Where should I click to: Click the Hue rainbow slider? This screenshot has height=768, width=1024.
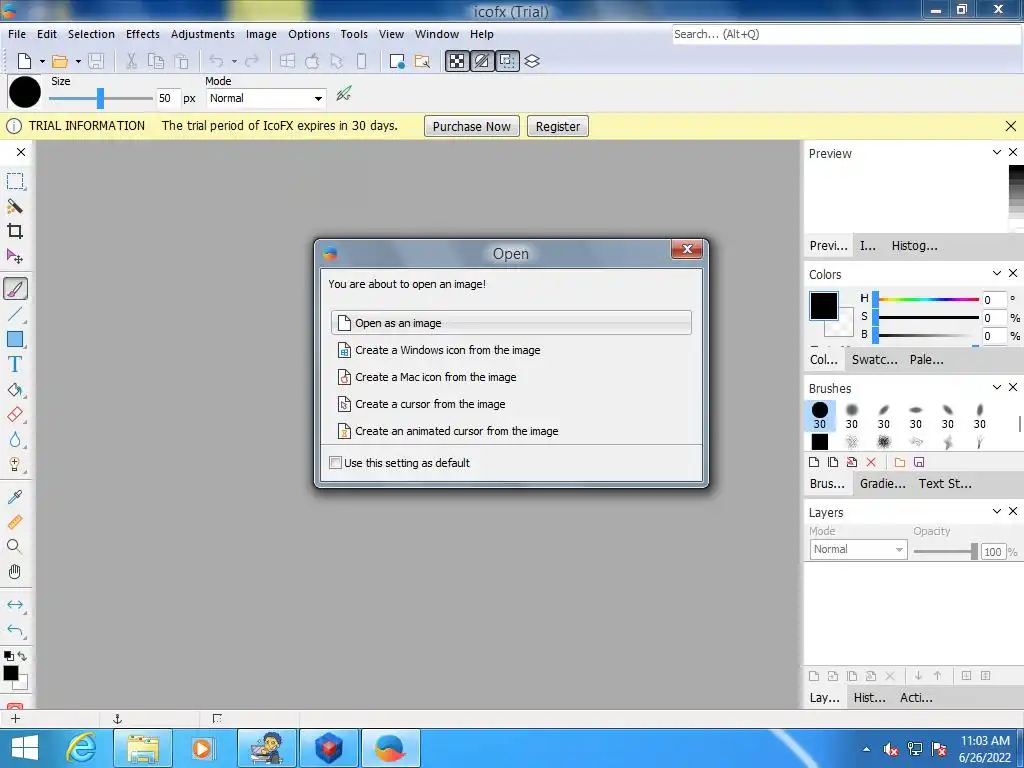coord(928,300)
